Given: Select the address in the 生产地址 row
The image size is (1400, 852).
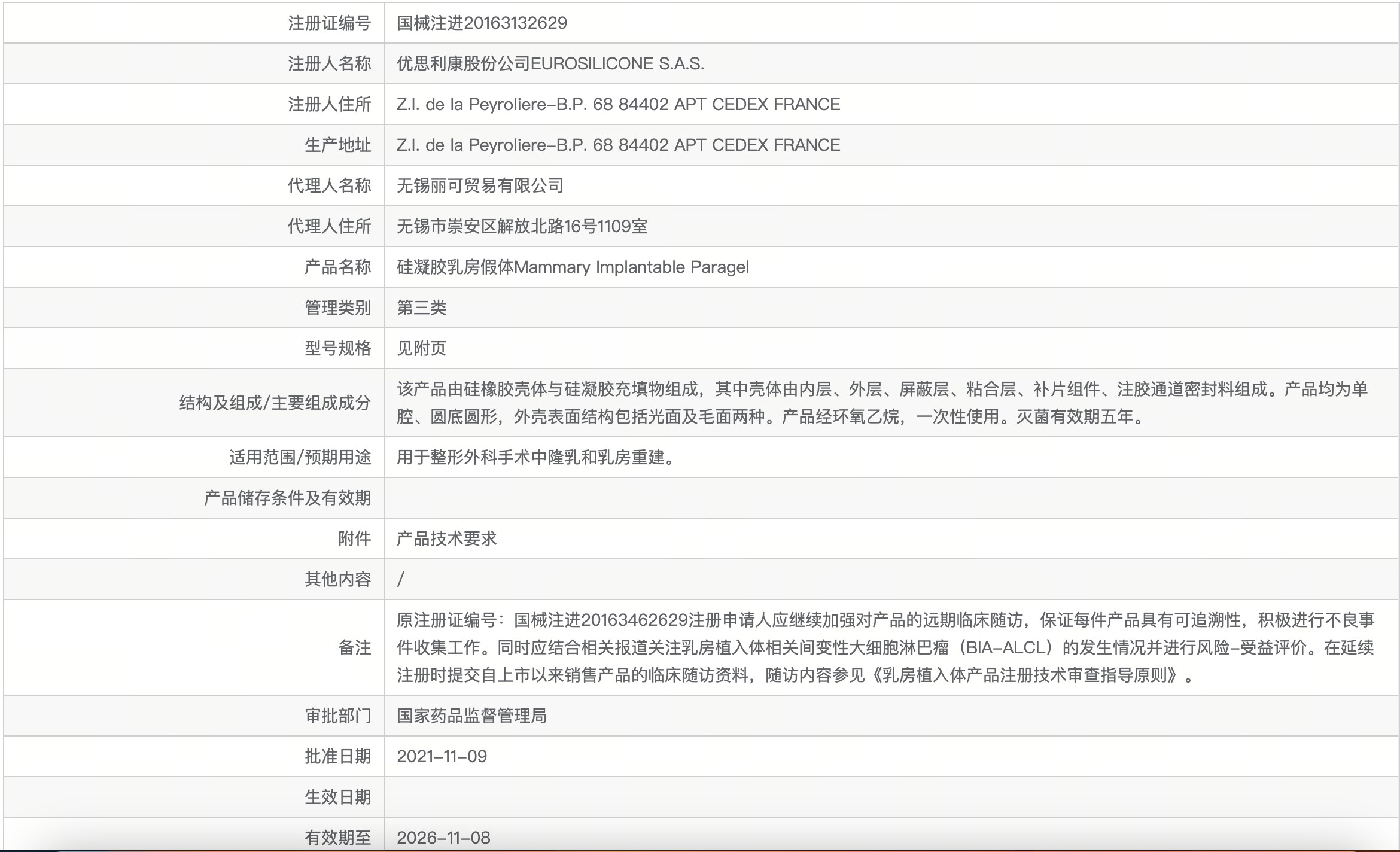Looking at the screenshot, I should (x=619, y=145).
